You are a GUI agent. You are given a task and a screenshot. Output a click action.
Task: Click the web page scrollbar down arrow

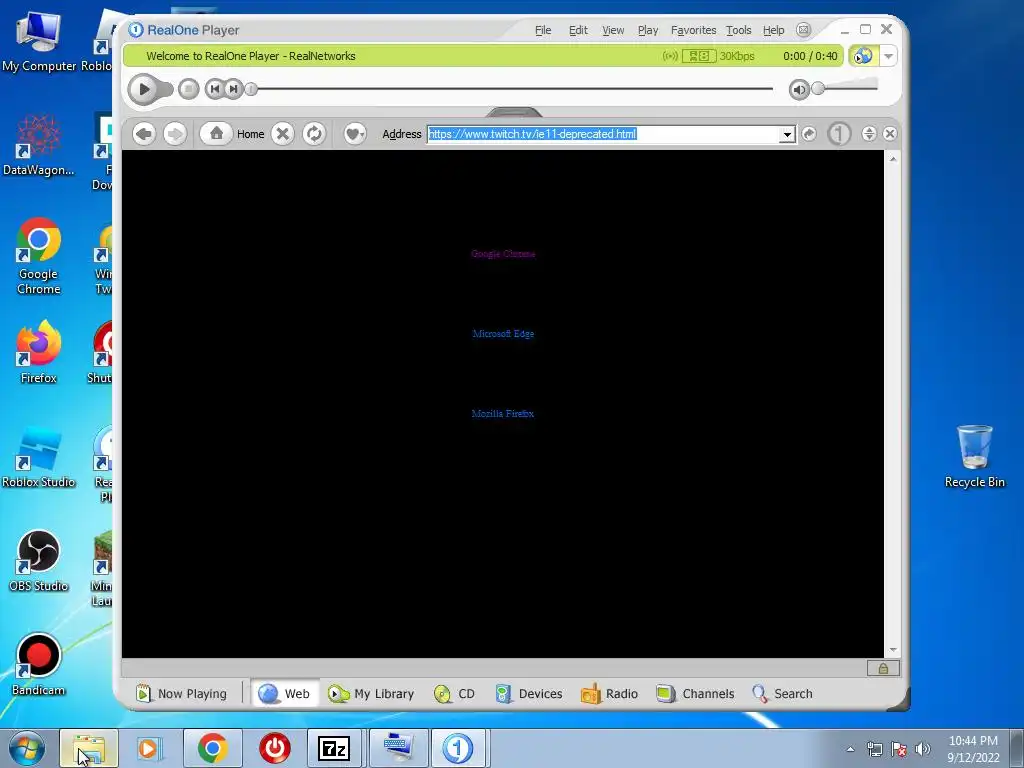(x=893, y=650)
